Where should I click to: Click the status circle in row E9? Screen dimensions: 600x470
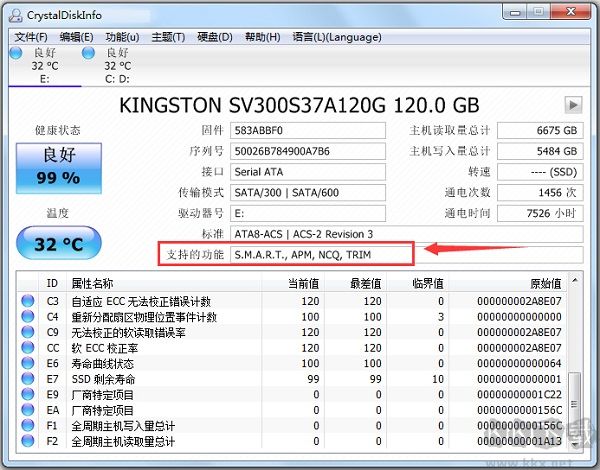click(x=28, y=394)
